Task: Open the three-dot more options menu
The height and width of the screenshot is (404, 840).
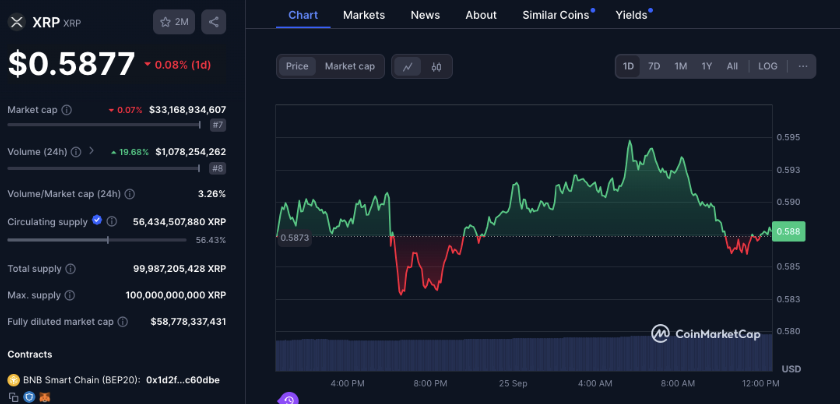Action: tap(802, 66)
